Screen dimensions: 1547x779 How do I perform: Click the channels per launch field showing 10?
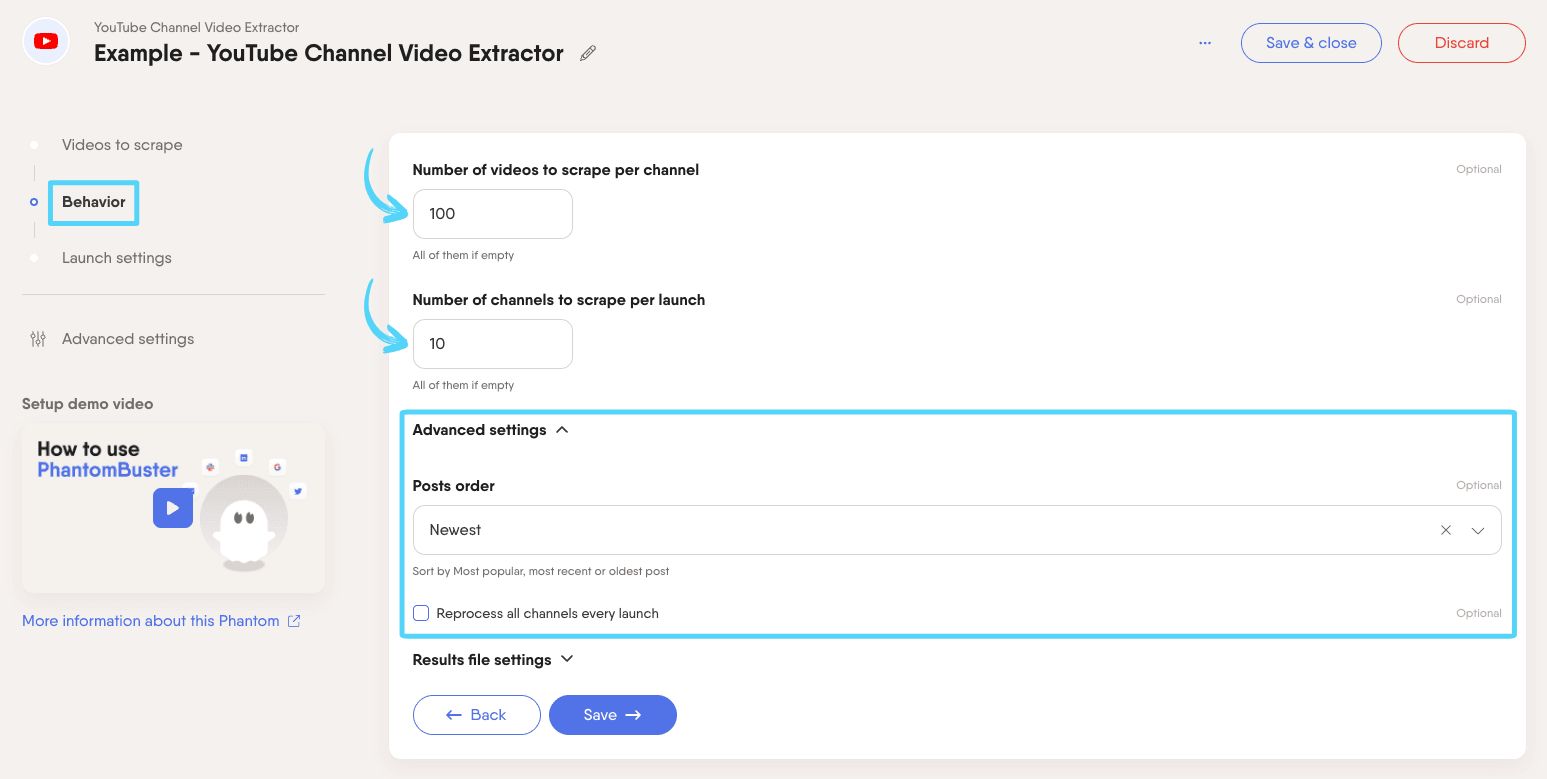pyautogui.click(x=493, y=344)
